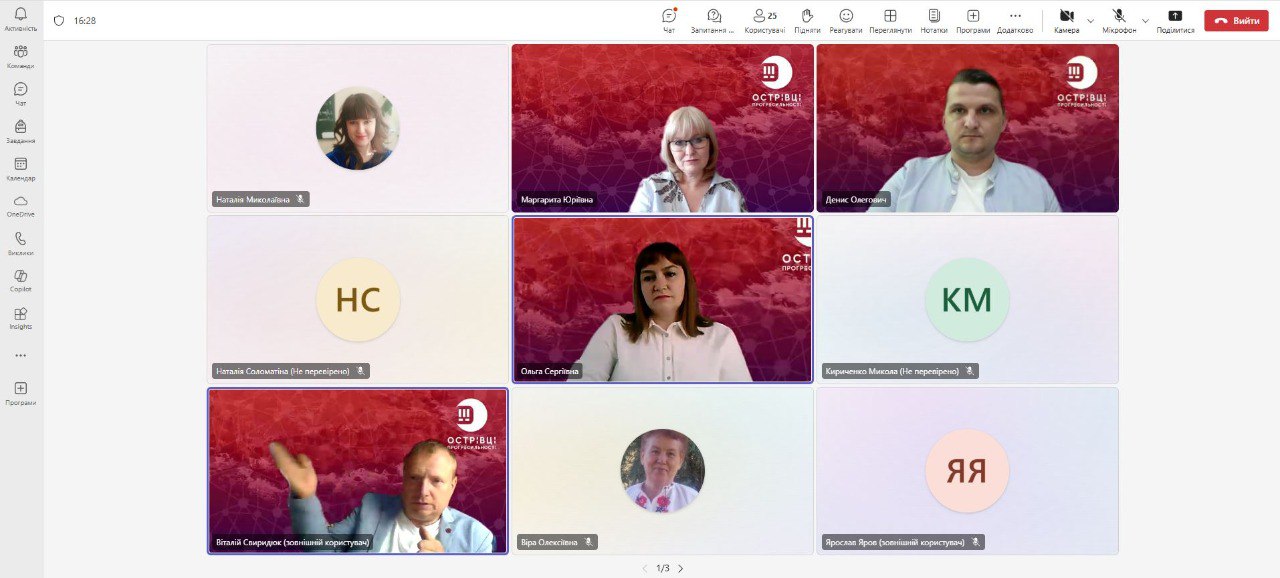The image size is (1280, 578).
Task: Click Маргарита Юріївна name label
Action: pyautogui.click(x=557, y=199)
